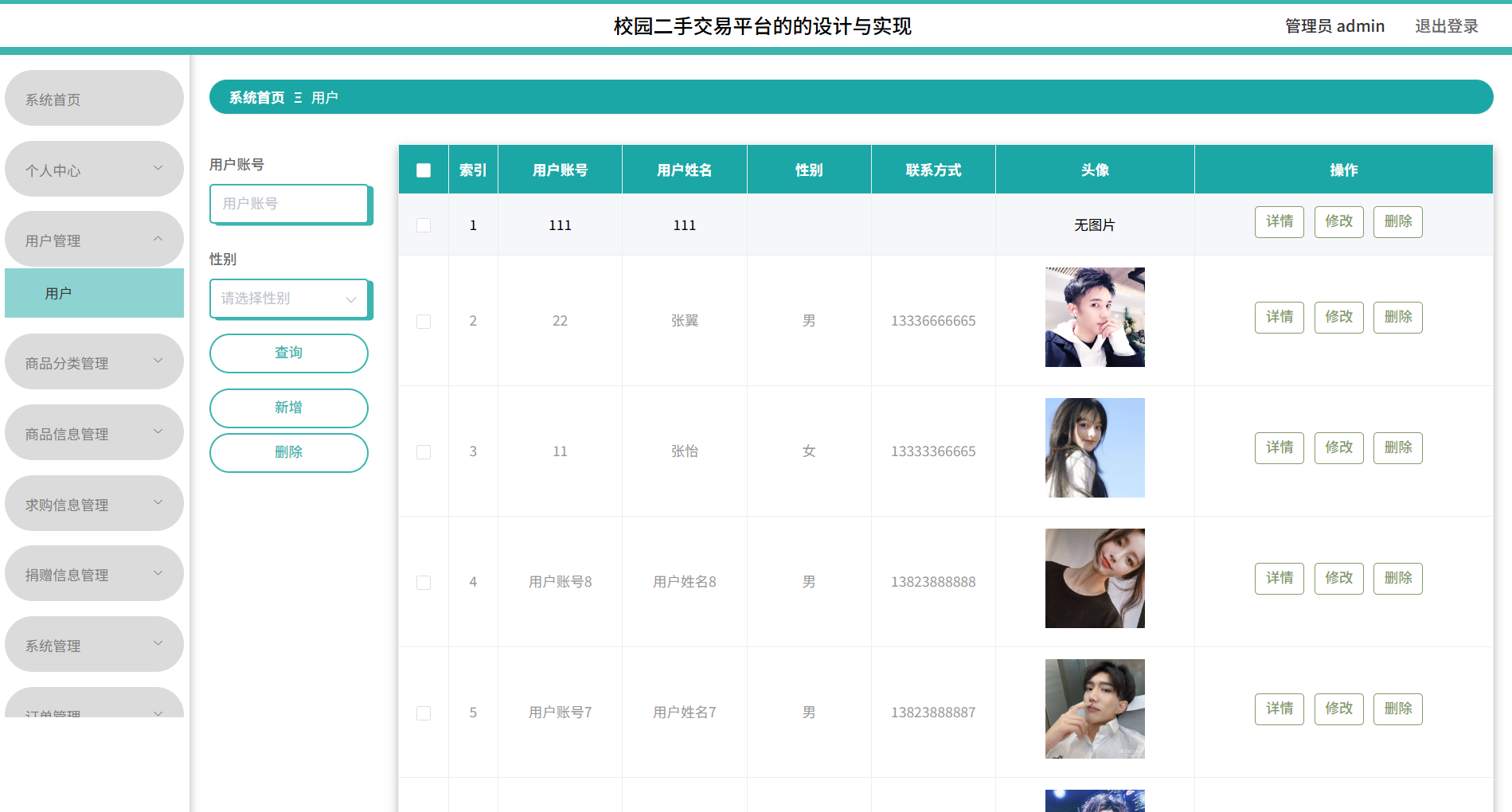Click 删除 for 用户姓名7 row
Screen dimensions: 1512x812
(x=1398, y=709)
